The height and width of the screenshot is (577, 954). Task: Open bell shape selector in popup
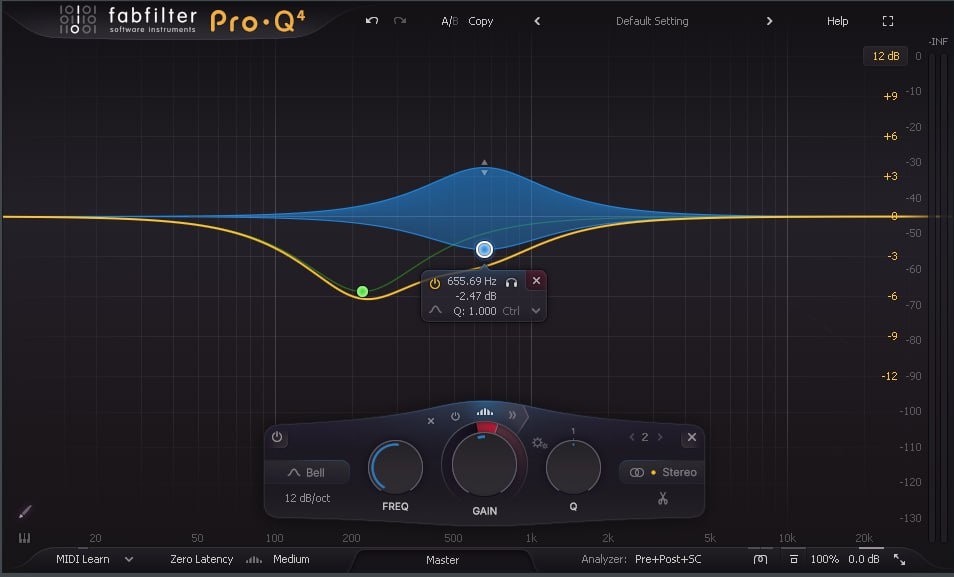[435, 310]
